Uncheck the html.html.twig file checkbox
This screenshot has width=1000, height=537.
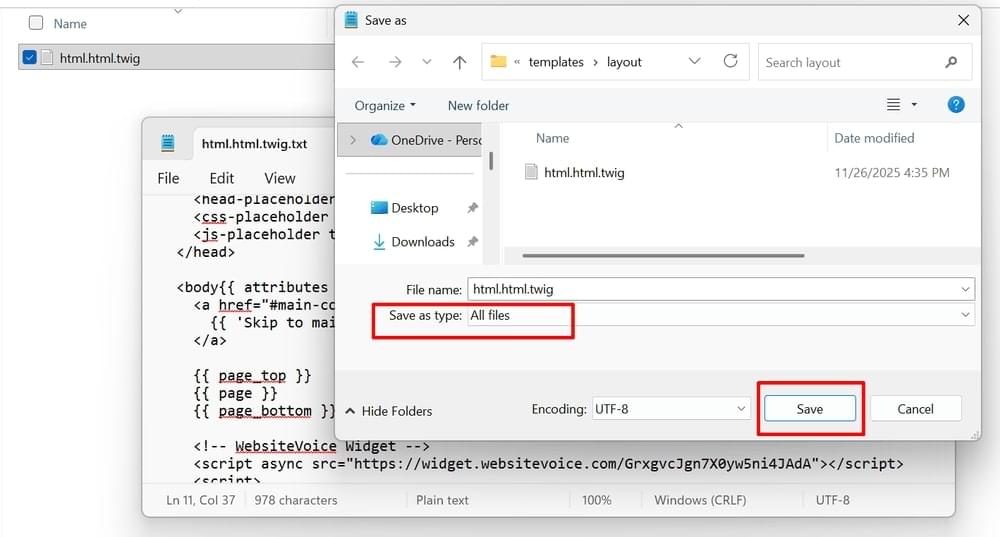[x=30, y=58]
